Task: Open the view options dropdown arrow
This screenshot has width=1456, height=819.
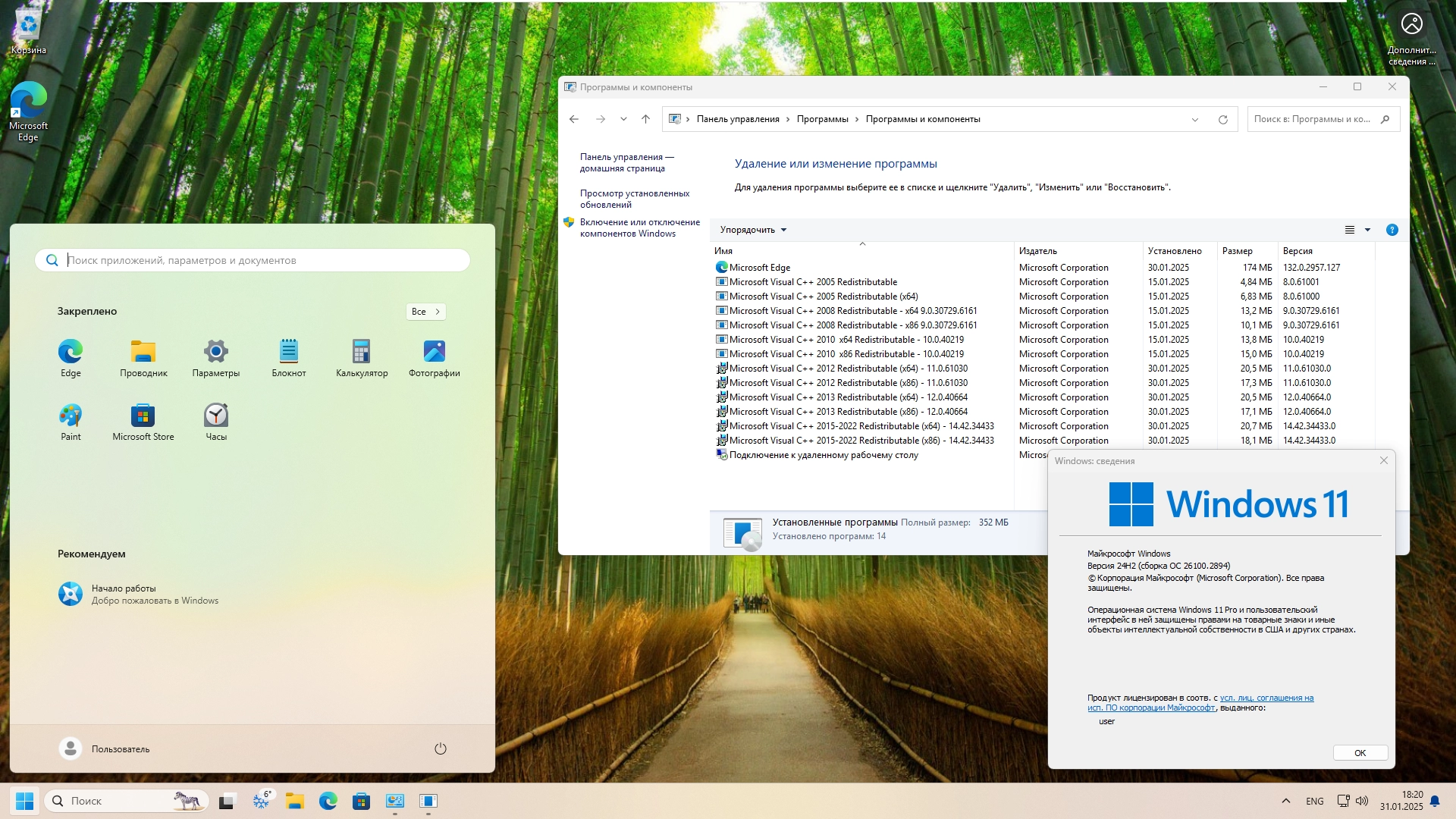Action: pos(1367,230)
